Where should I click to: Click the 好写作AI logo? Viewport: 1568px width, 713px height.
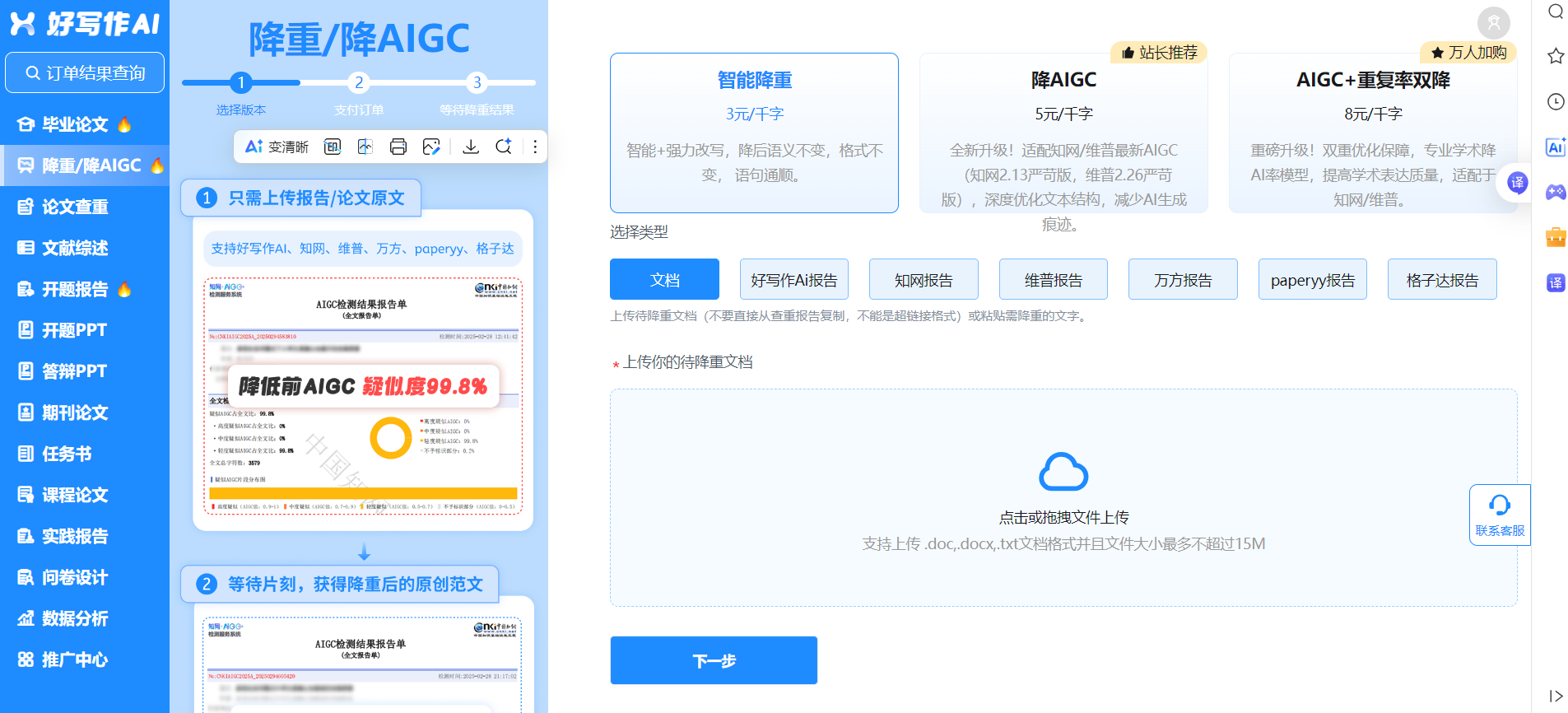[x=85, y=24]
